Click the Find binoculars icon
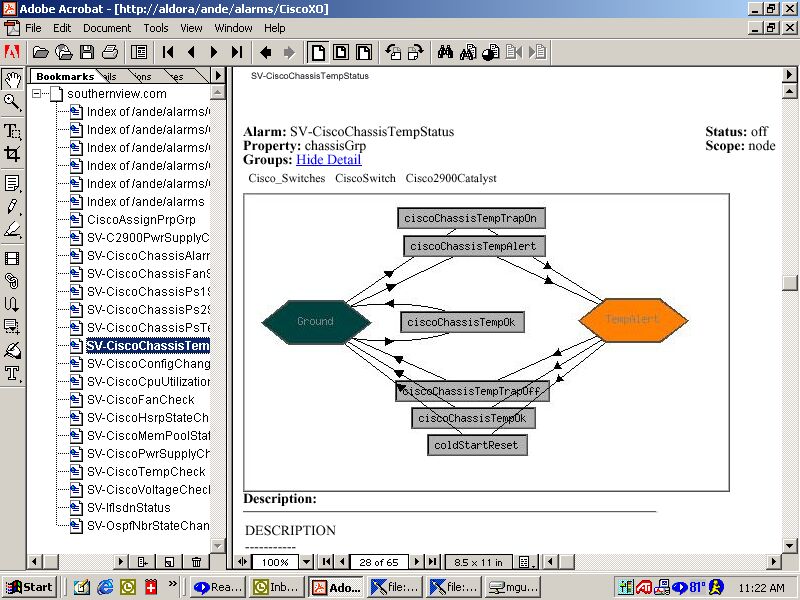The height and width of the screenshot is (600, 800). point(445,53)
